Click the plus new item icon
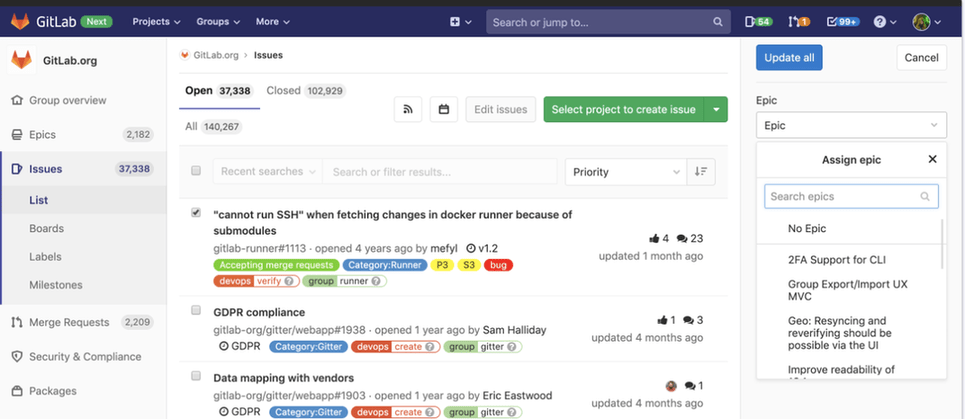The image size is (965, 419). coord(460,22)
